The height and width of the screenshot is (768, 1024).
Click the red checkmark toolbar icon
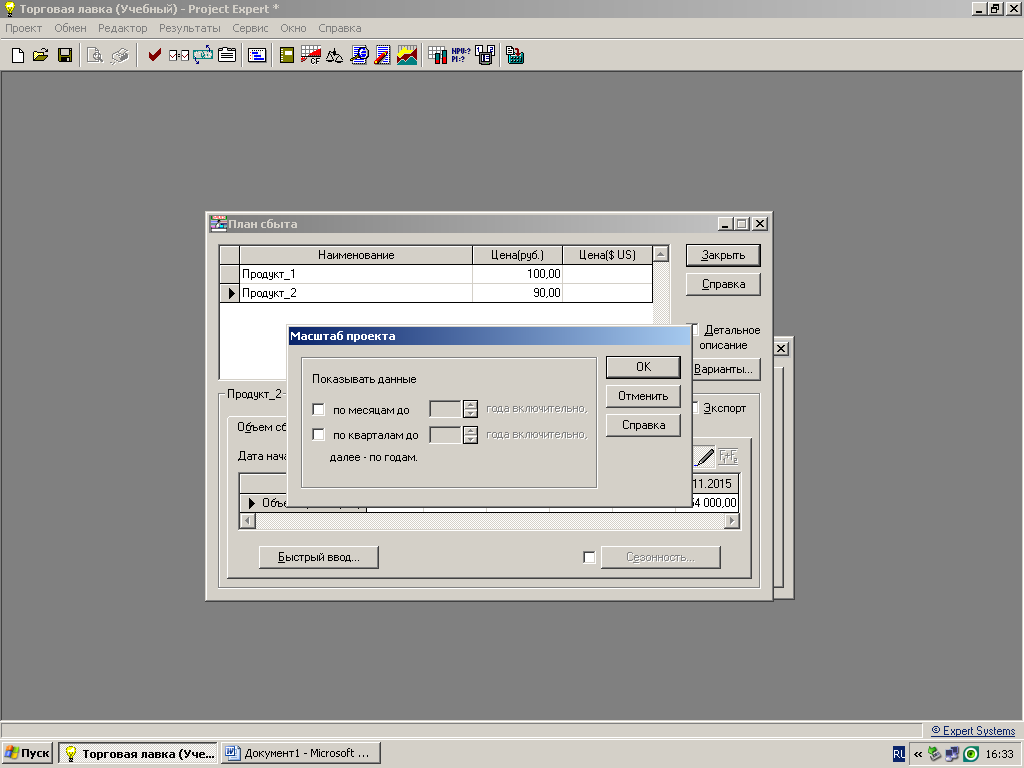(x=154, y=56)
